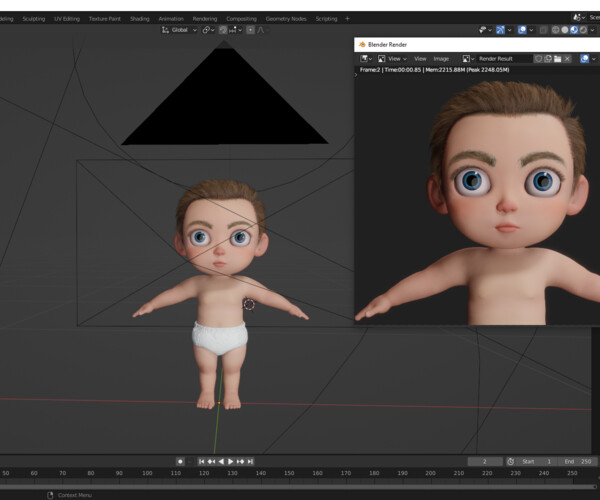Screen dimensions: 600x500
Task: Select material preview viewport shading
Action: coord(574,30)
